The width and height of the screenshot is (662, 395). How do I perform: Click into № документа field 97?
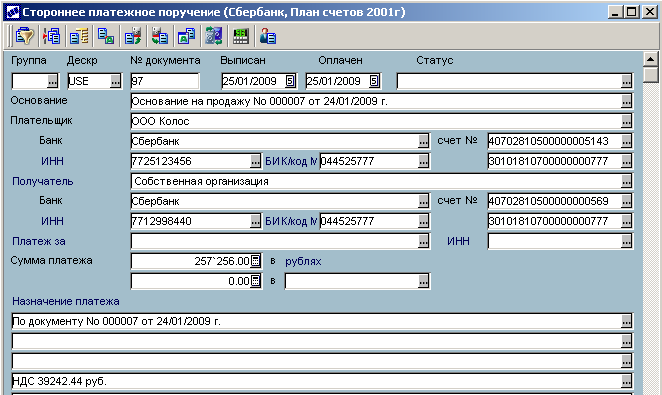point(165,81)
